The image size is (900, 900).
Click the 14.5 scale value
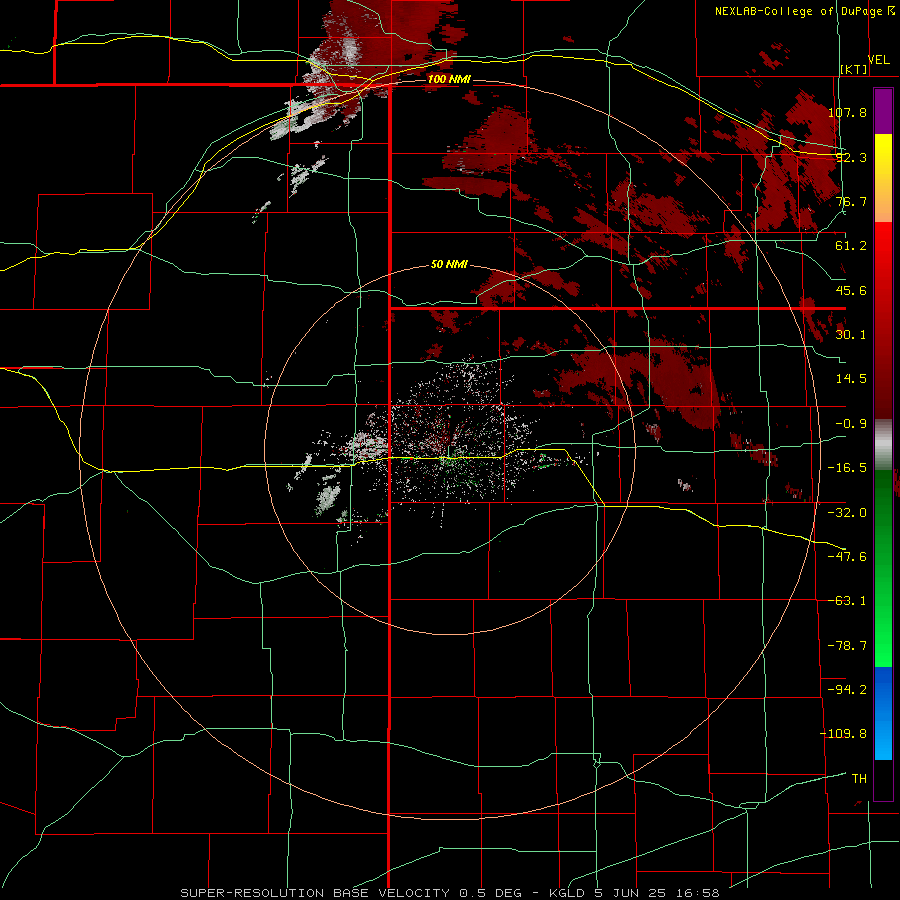pos(851,379)
